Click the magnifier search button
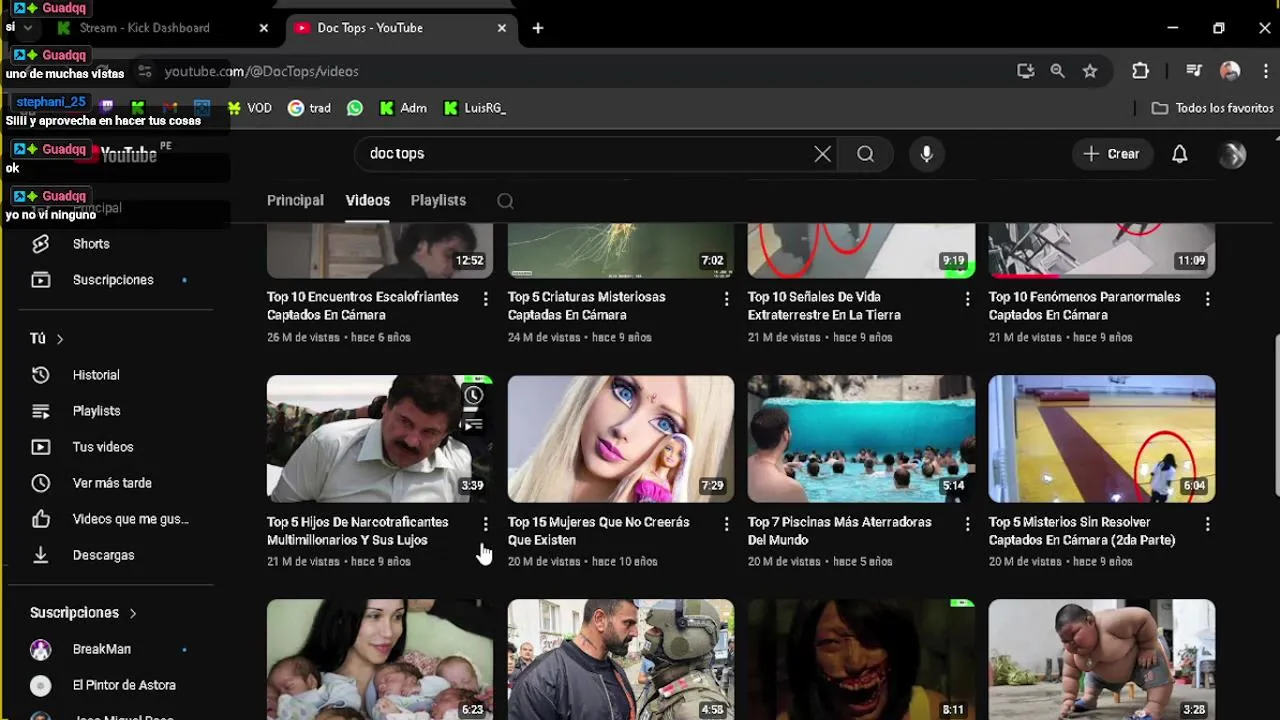This screenshot has width=1280, height=720. click(865, 154)
